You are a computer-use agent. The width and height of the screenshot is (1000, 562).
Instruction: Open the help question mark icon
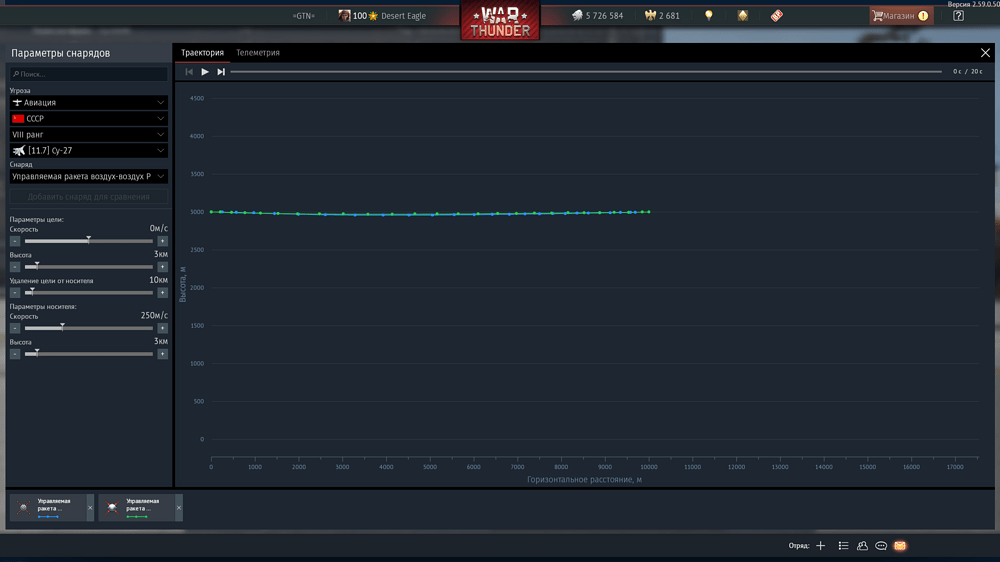(958, 15)
